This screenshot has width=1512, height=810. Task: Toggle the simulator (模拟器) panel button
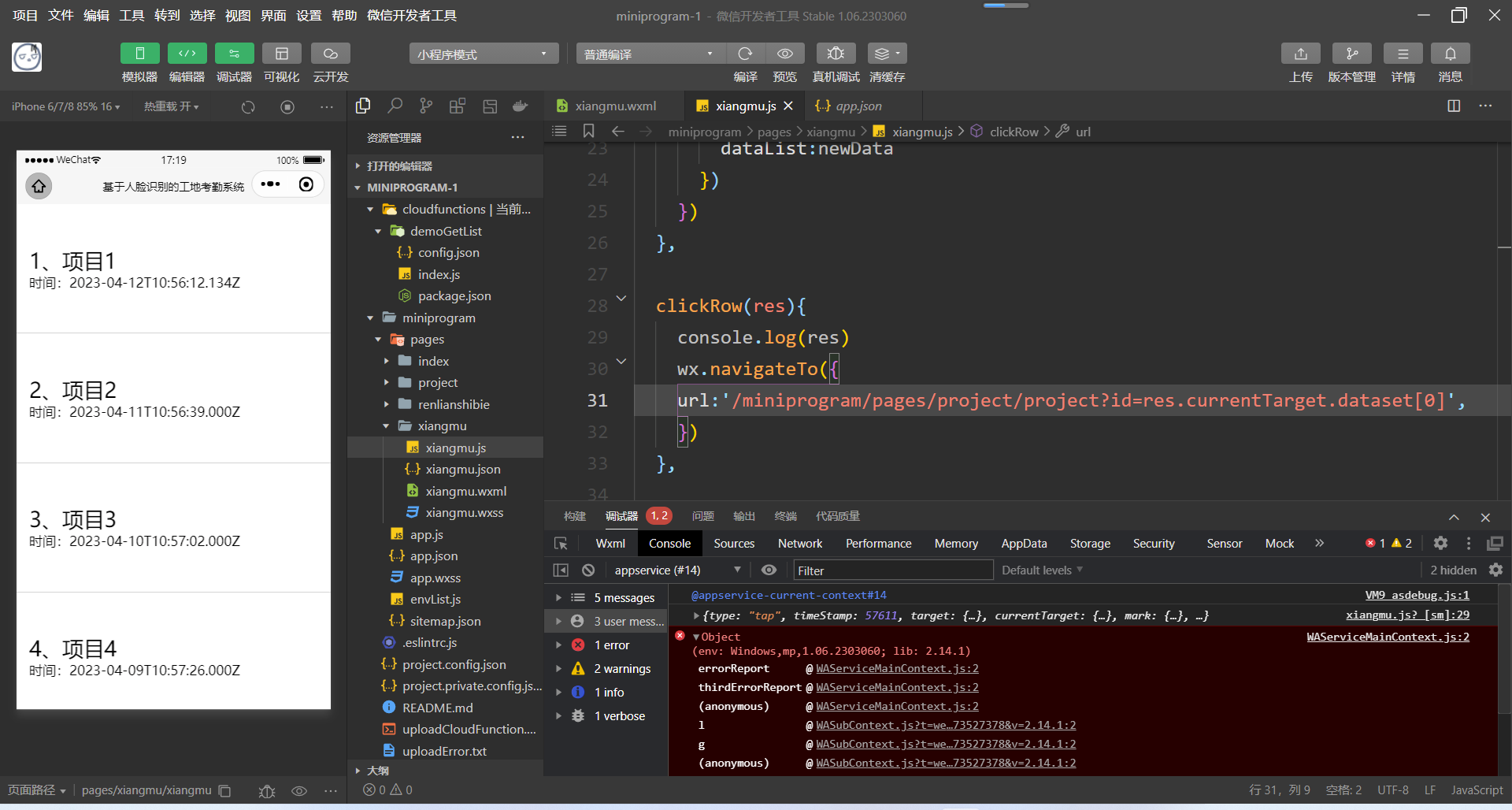[x=139, y=54]
